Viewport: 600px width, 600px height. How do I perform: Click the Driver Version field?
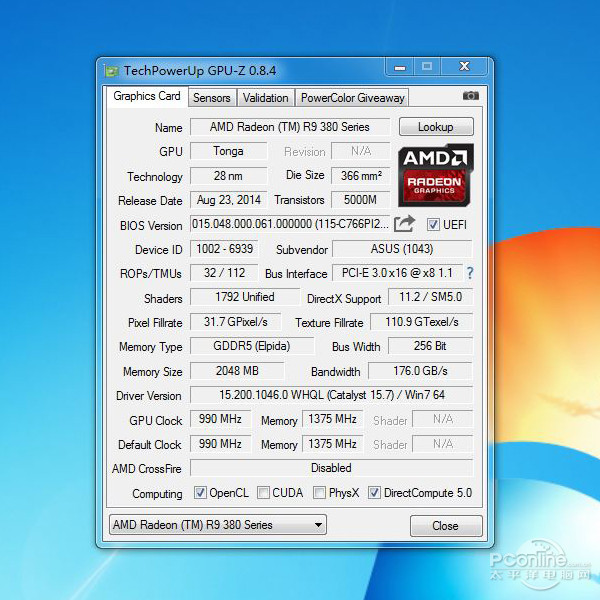[331, 395]
